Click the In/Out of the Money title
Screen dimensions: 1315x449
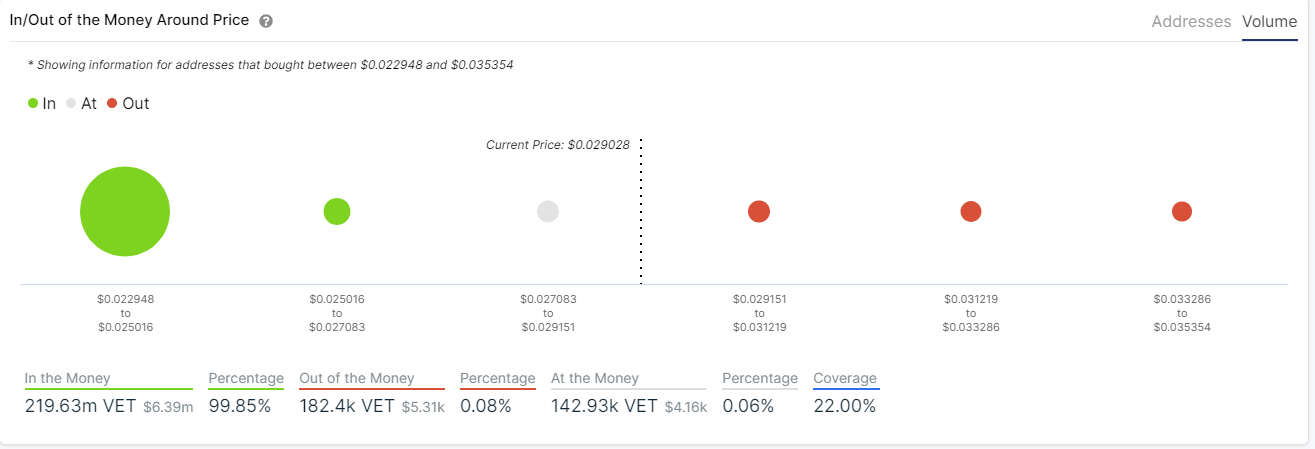pyautogui.click(x=129, y=20)
